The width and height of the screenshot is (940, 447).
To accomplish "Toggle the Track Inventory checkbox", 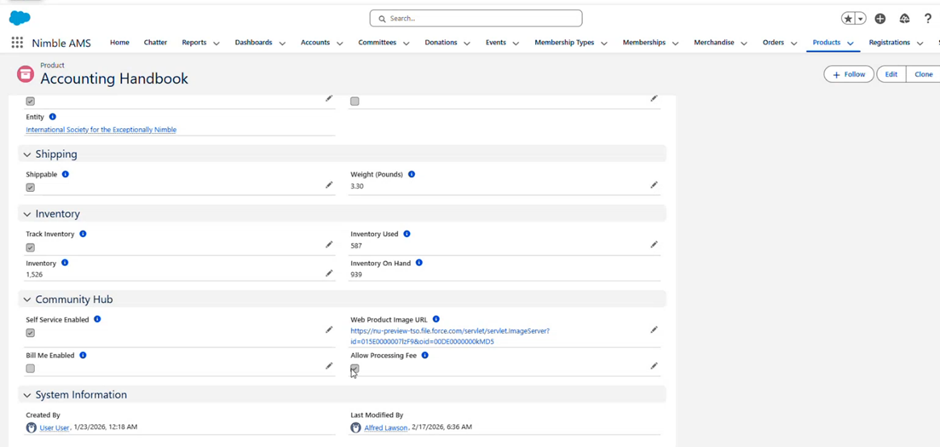I will point(31,247).
